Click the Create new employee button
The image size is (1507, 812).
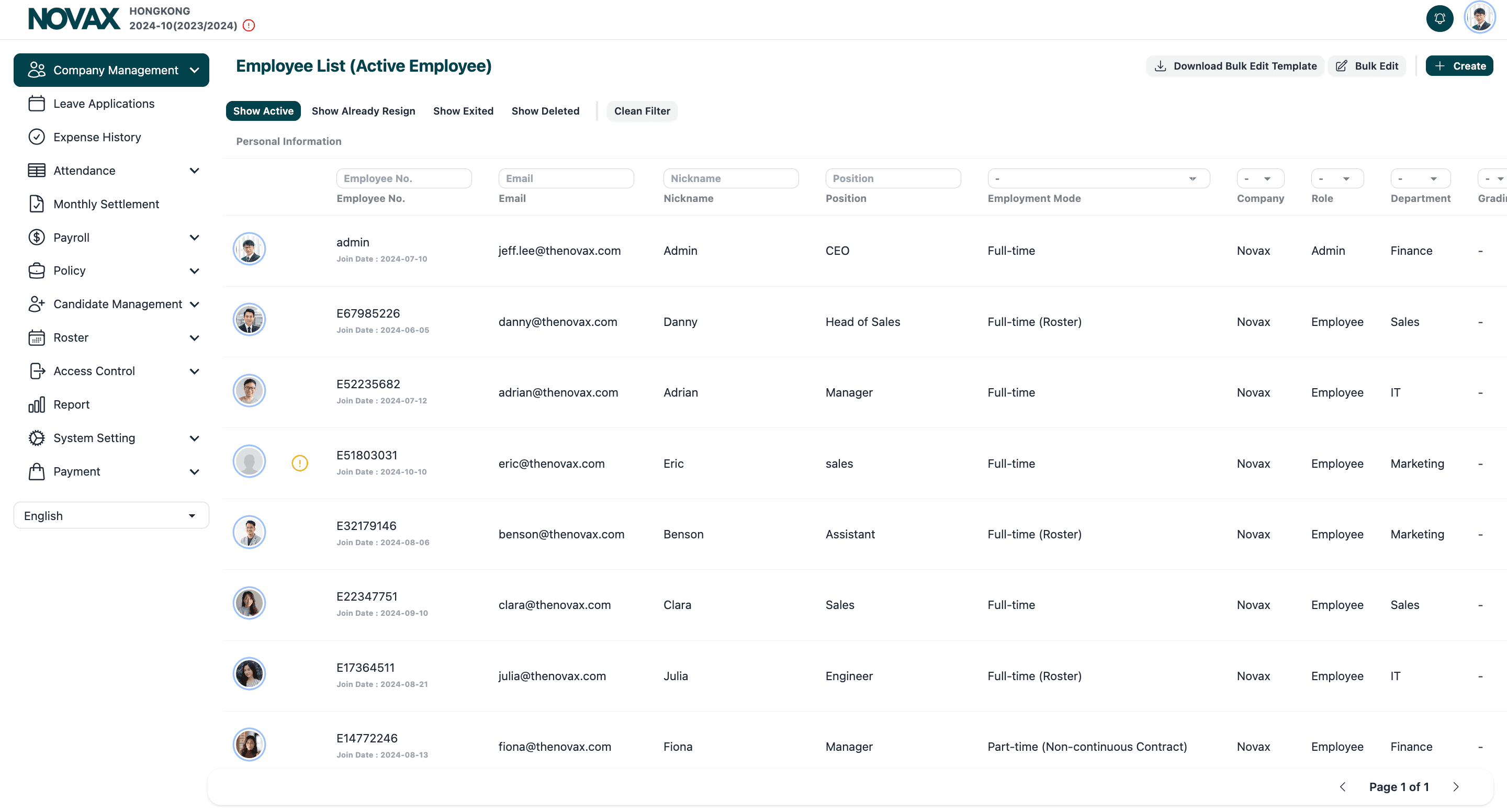click(1461, 66)
